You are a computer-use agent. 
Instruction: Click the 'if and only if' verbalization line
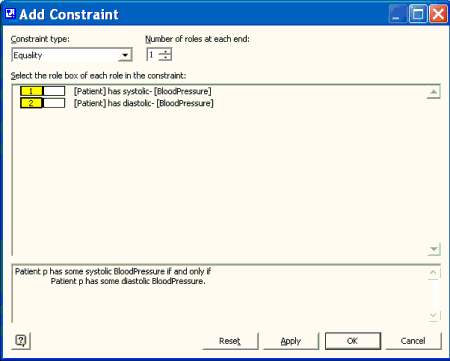point(113,271)
